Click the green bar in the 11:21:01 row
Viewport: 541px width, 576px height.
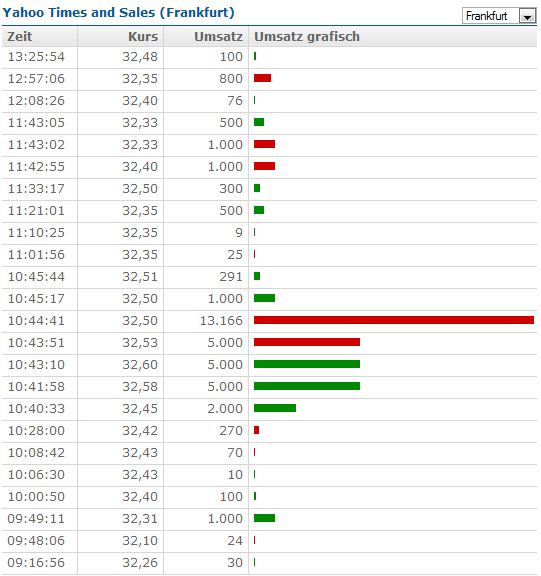(259, 210)
